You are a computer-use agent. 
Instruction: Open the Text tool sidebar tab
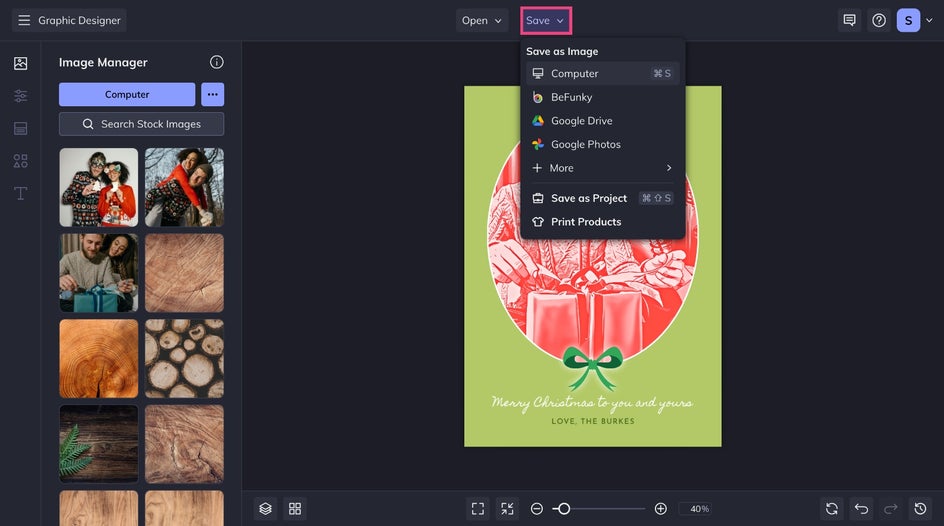click(x=20, y=193)
